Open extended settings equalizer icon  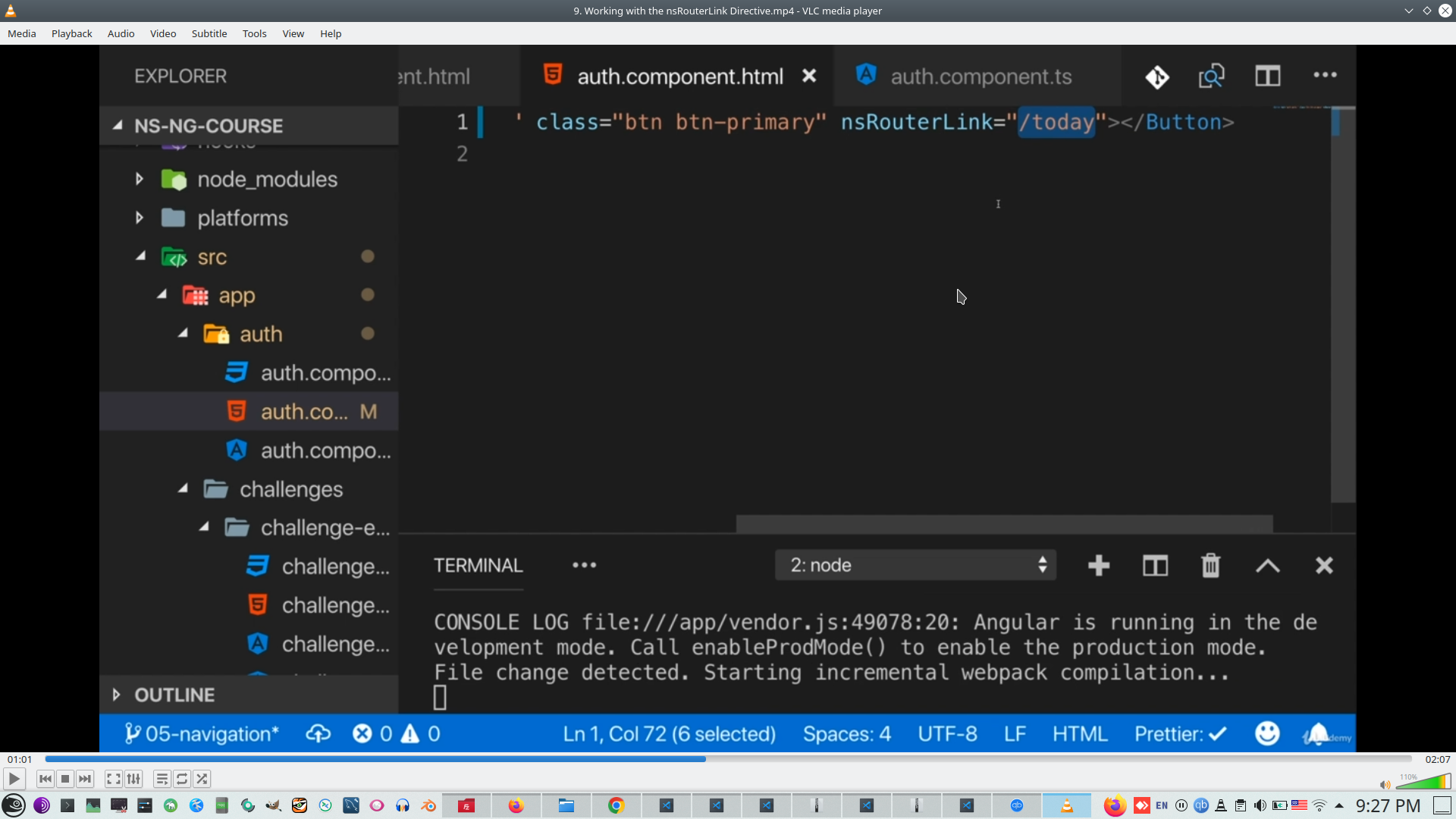point(133,779)
